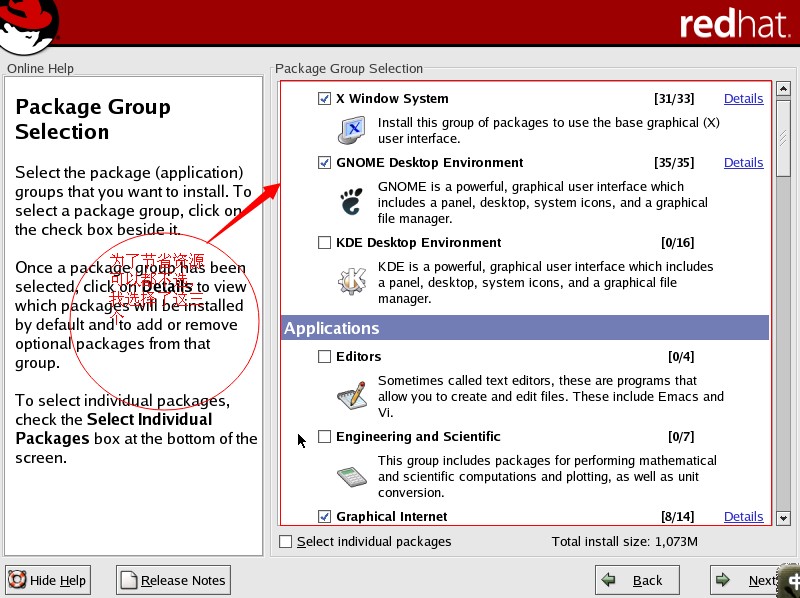Click the Package Group Selection help heading
Viewport: 800px width, 598px height.
[93, 119]
